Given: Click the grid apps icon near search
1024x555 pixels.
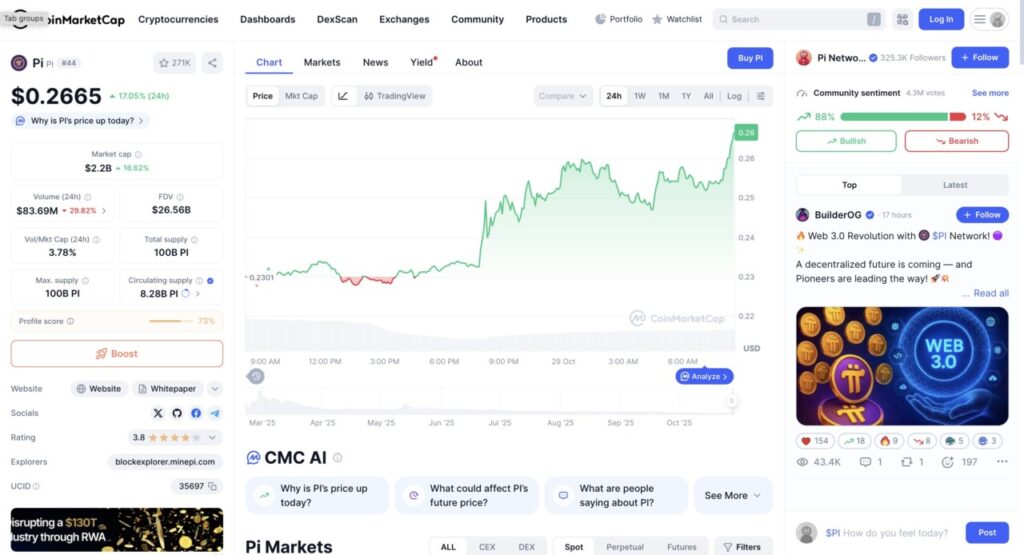Looking at the screenshot, I should (x=902, y=19).
